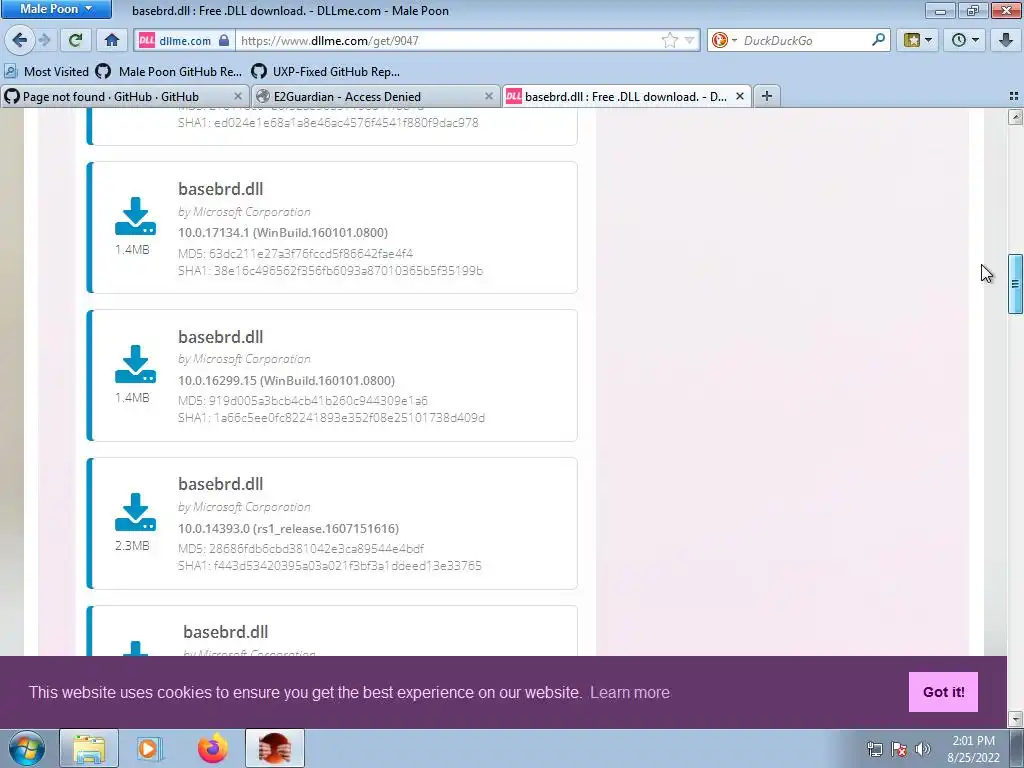
Task: Click MD5 63dc211e27a3f76fccd5f86642fae4f4 hash
Action: (295, 253)
